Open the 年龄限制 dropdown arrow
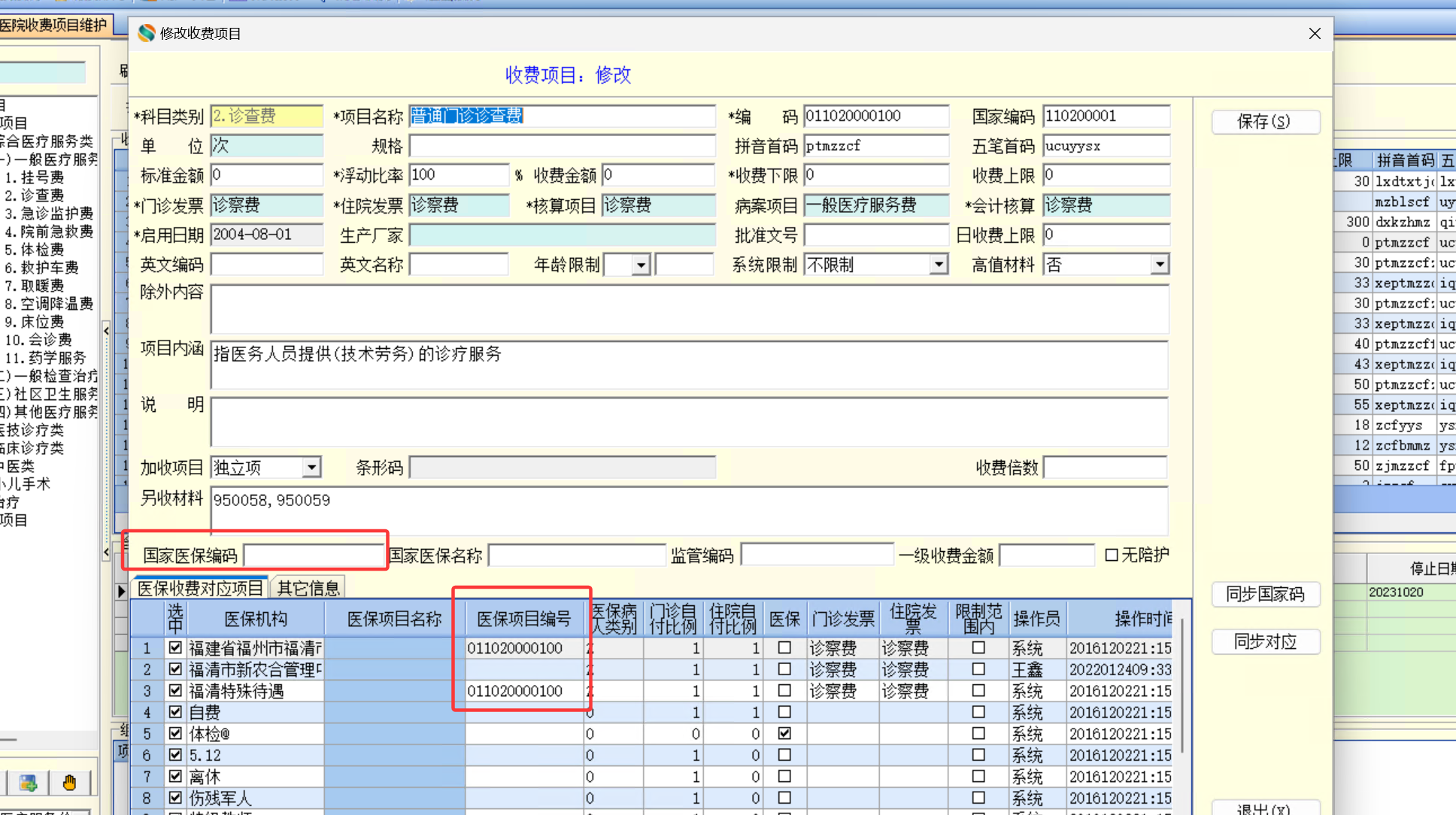The image size is (1456, 815). 640,265
